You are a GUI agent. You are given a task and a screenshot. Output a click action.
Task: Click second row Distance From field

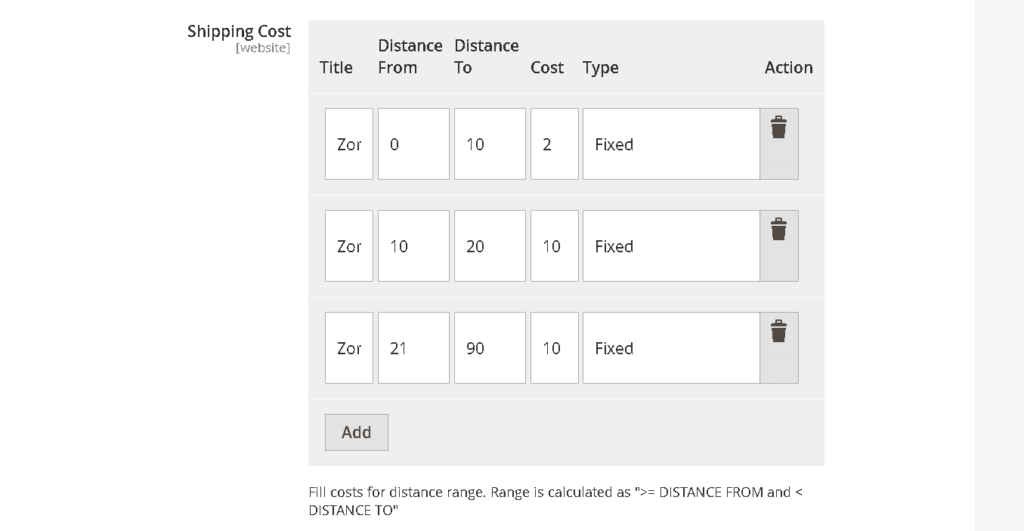click(413, 246)
